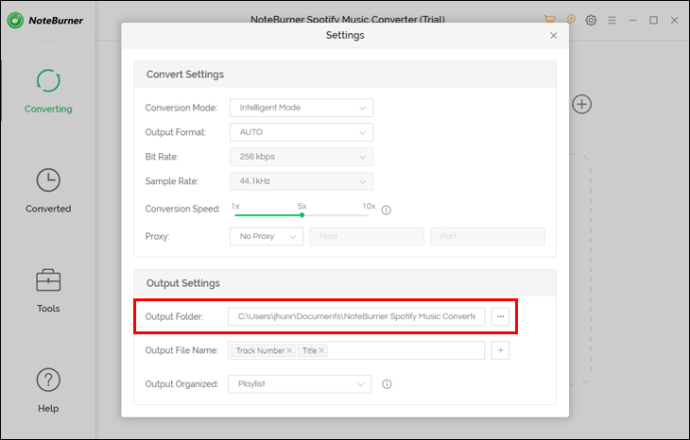Click the 1x speed label

(235, 206)
